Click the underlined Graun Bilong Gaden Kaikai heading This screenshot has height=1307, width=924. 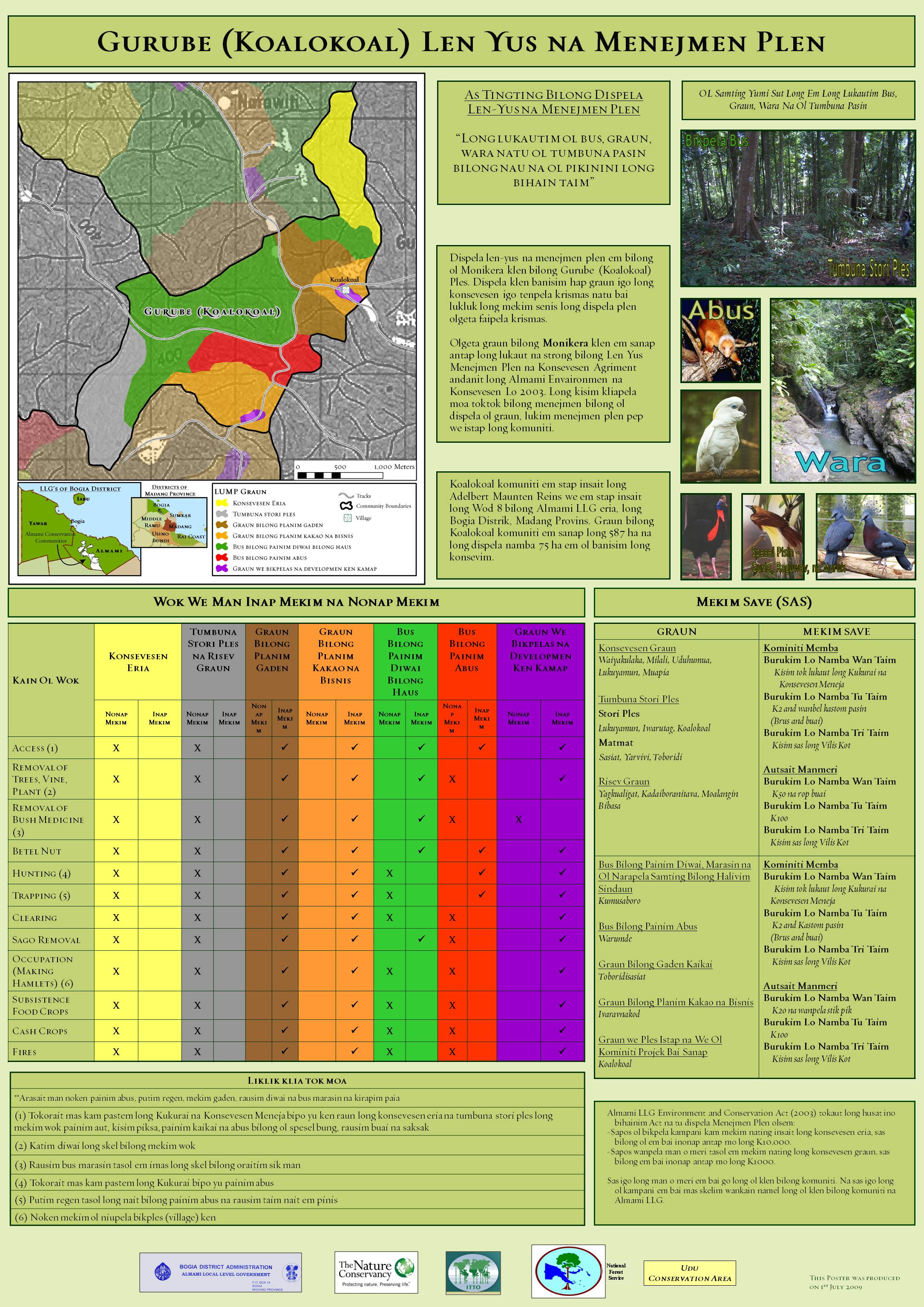[x=655, y=964]
